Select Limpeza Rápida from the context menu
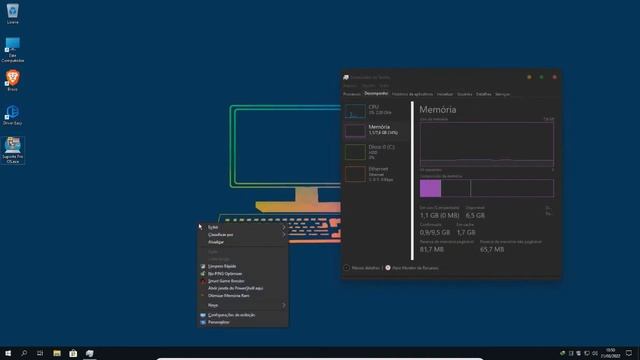This screenshot has width=640, height=360. [242, 266]
